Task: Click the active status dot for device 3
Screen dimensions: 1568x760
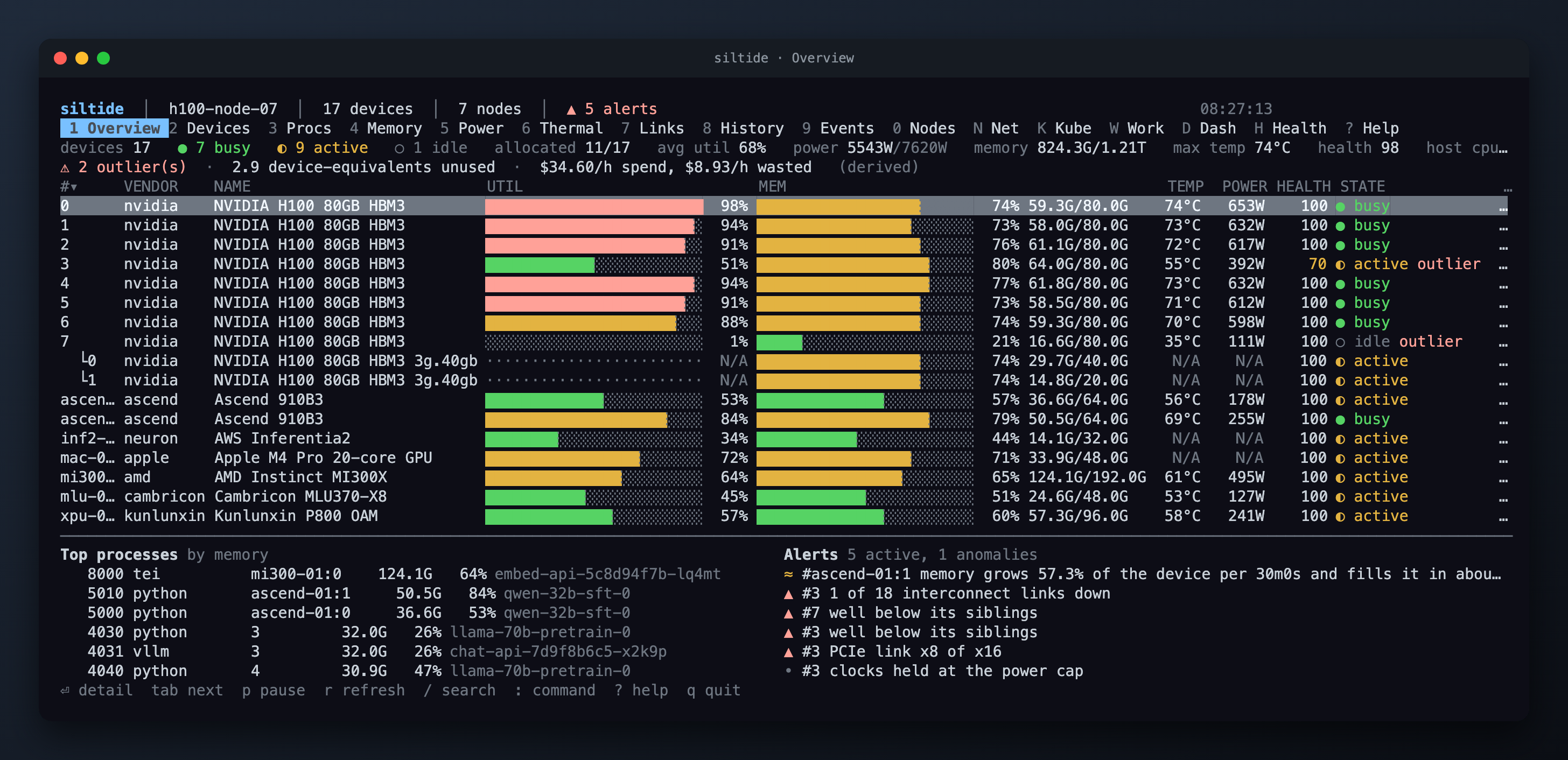Action: coord(1340,265)
